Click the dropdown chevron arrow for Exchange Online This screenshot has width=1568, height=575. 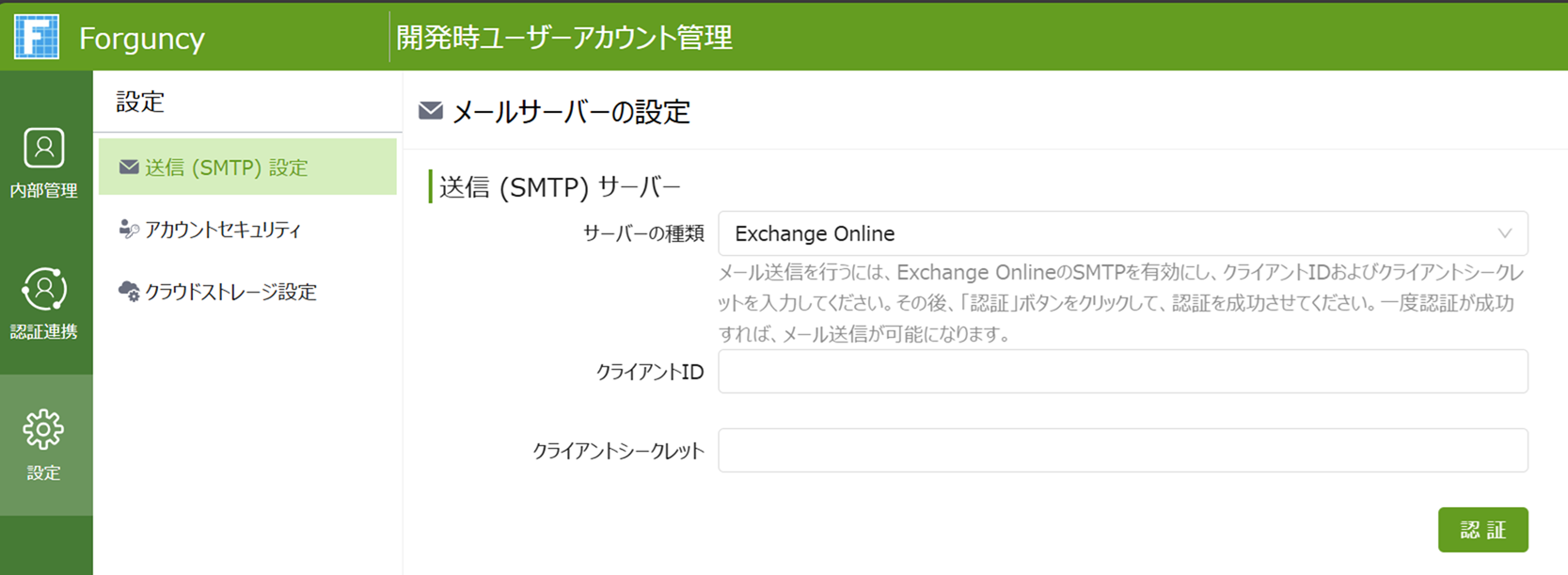[1505, 233]
